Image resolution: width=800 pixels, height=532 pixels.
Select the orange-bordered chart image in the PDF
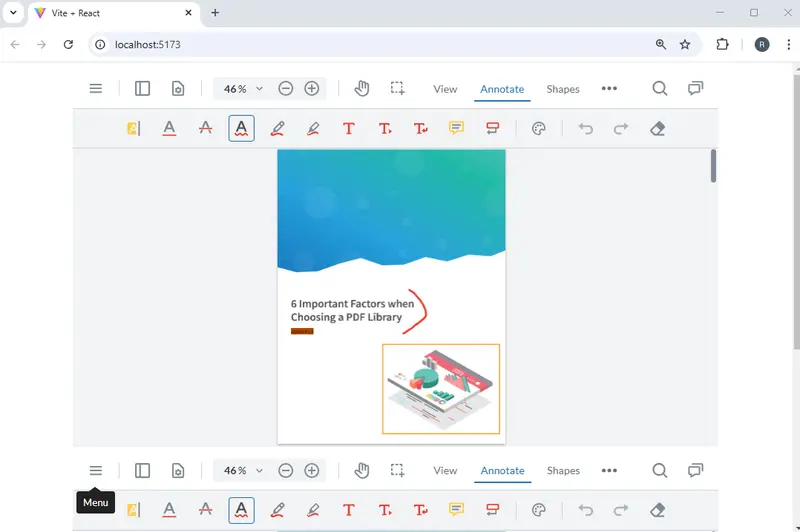(441, 389)
